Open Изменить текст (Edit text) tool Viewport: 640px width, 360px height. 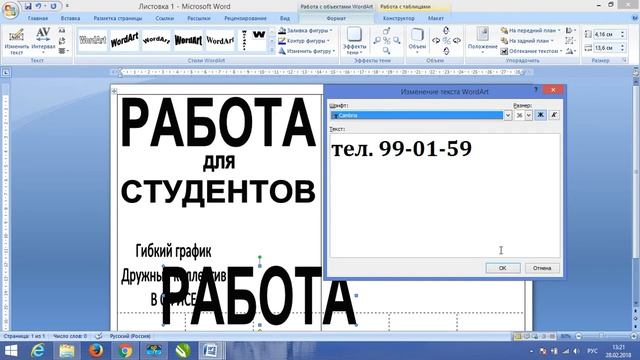coord(16,41)
